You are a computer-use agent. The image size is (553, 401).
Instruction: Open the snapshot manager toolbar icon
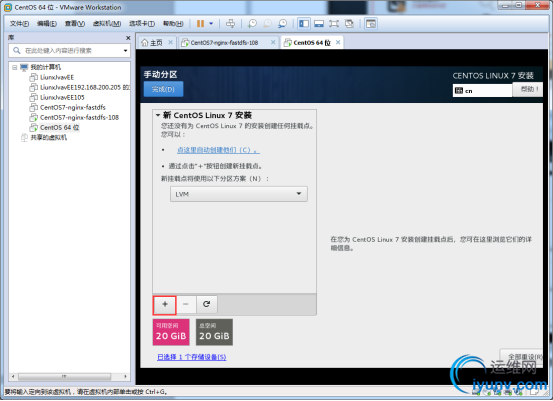[282, 24]
